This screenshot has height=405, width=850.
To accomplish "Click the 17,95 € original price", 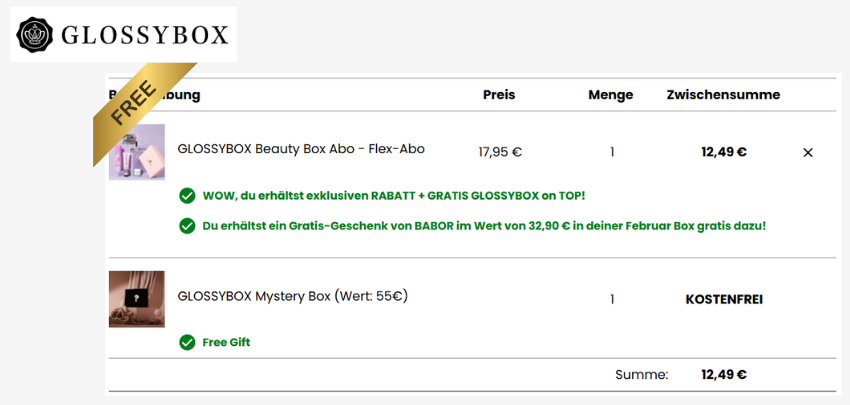I will [x=500, y=153].
